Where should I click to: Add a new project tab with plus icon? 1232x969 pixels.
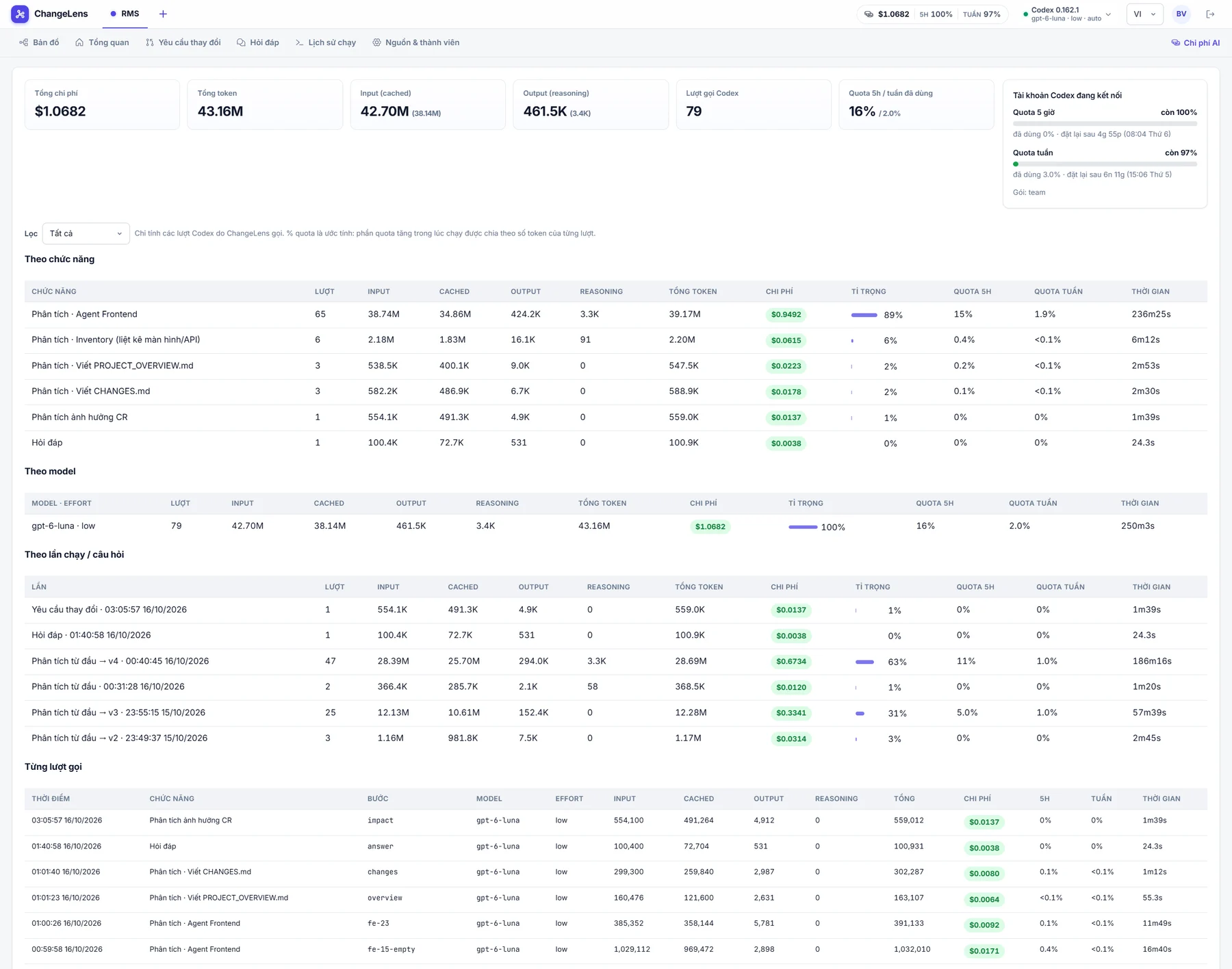pyautogui.click(x=163, y=14)
